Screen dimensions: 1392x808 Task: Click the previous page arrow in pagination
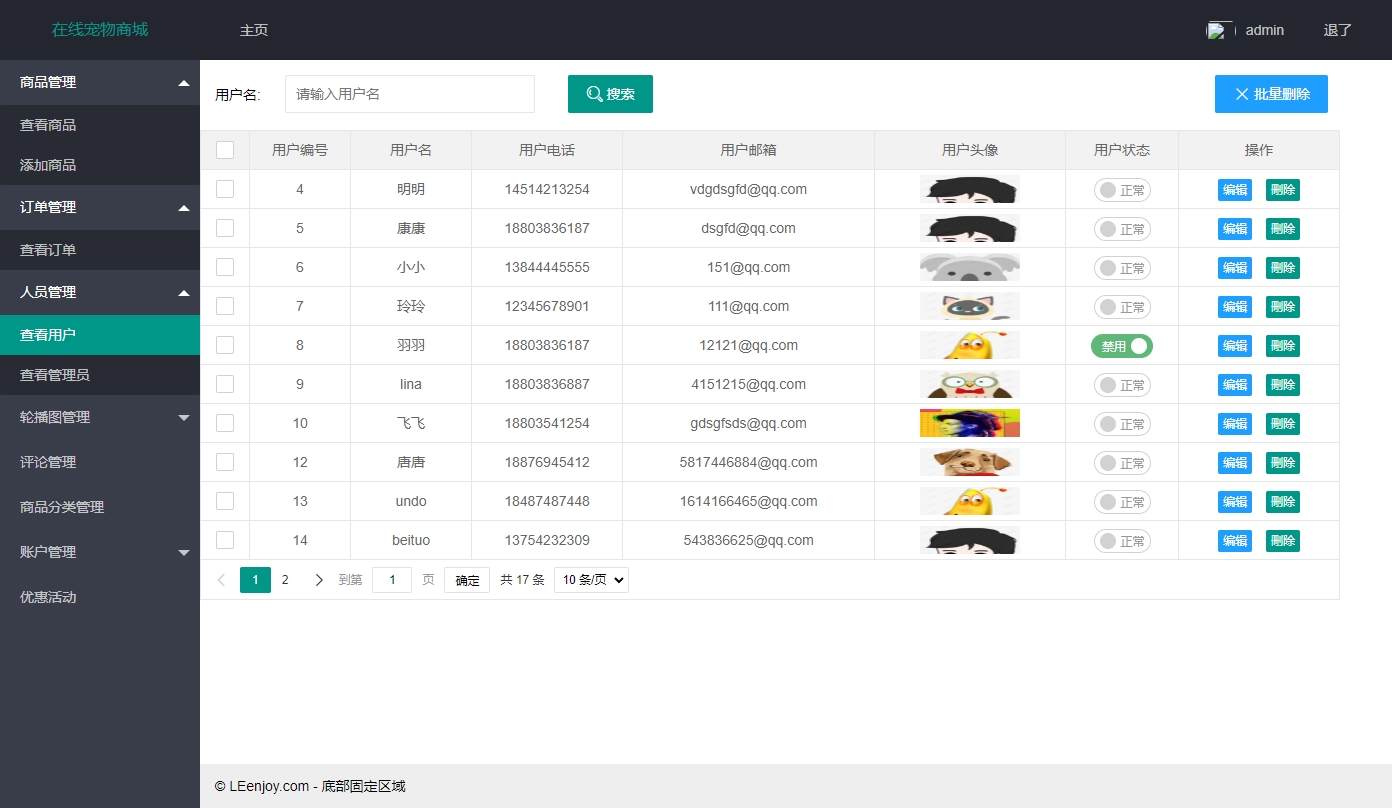point(221,579)
